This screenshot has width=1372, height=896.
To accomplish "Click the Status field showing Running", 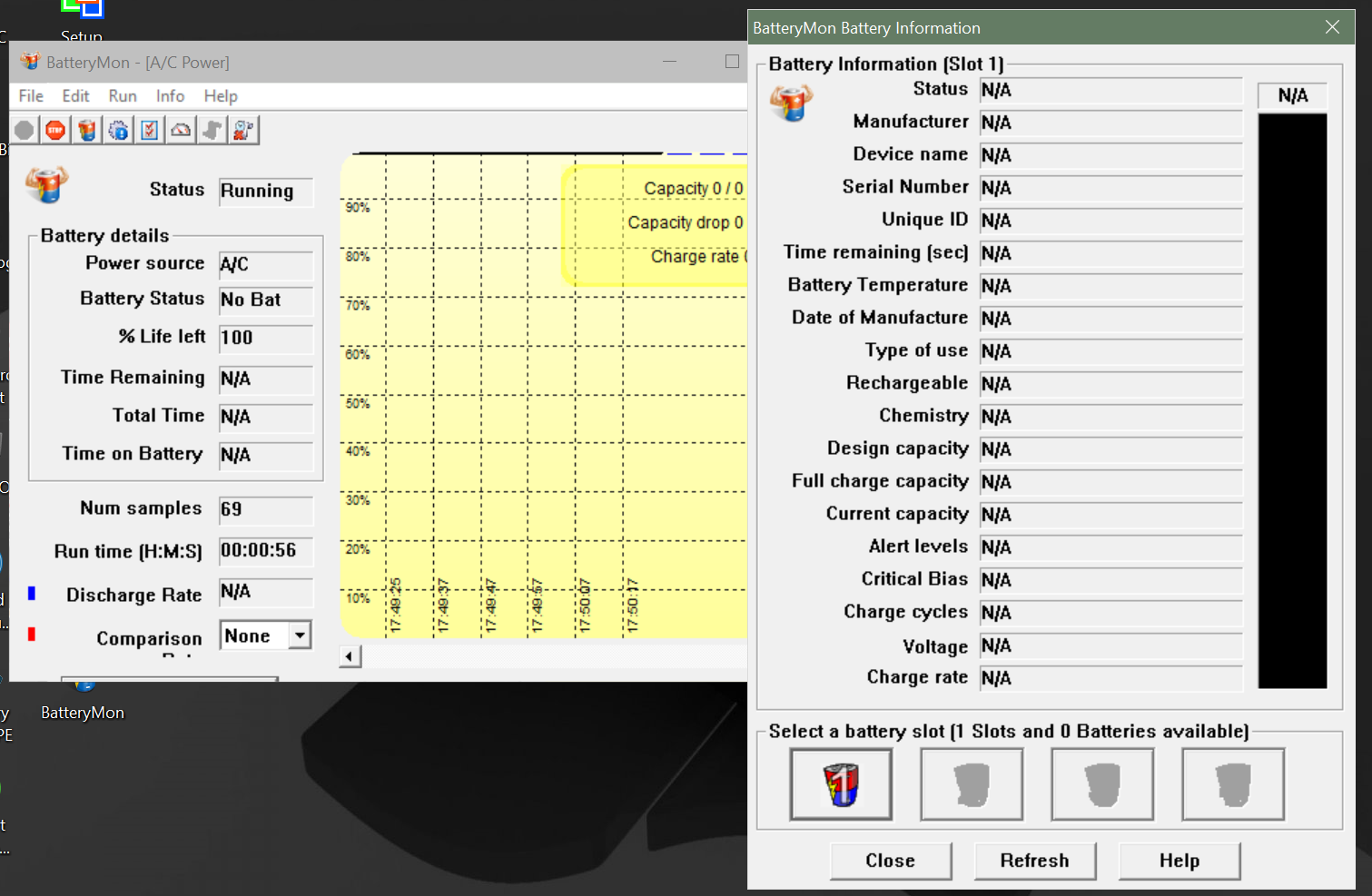I will coord(266,192).
